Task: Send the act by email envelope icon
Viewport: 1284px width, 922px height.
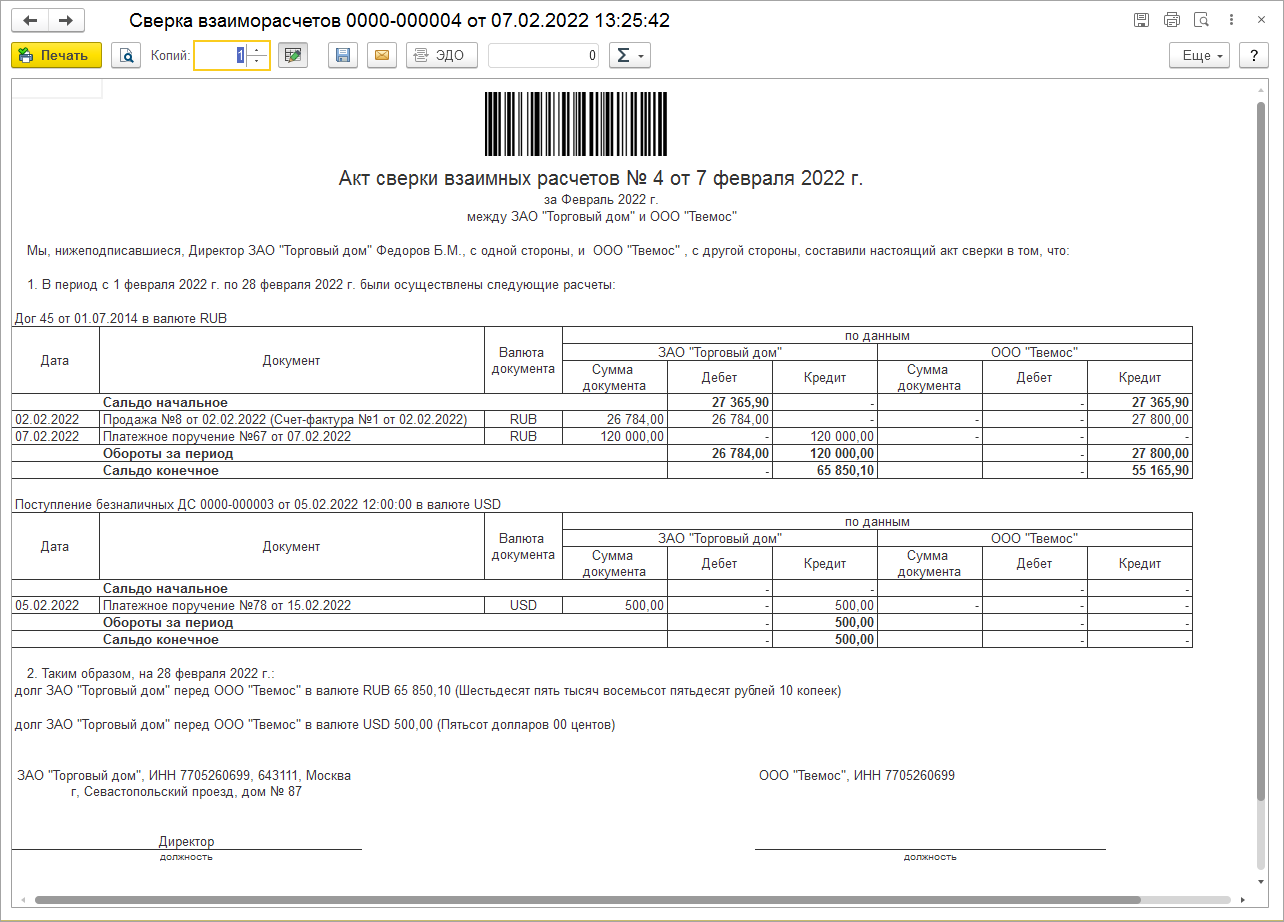Action: pyautogui.click(x=381, y=55)
